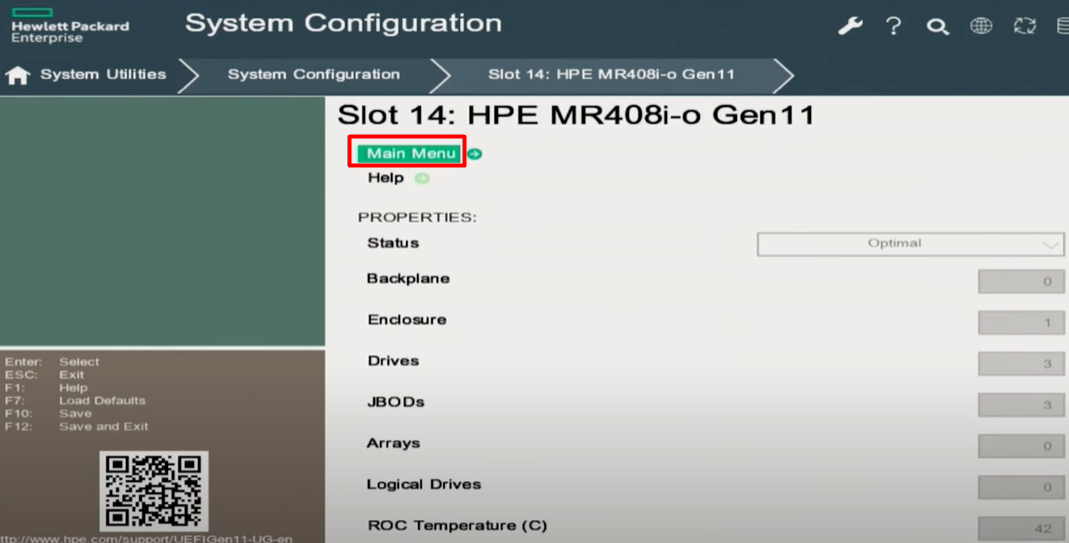Screen dimensions: 1069x543
Task: Click the "PROPERTIES:" section heading
Action: click(x=417, y=218)
